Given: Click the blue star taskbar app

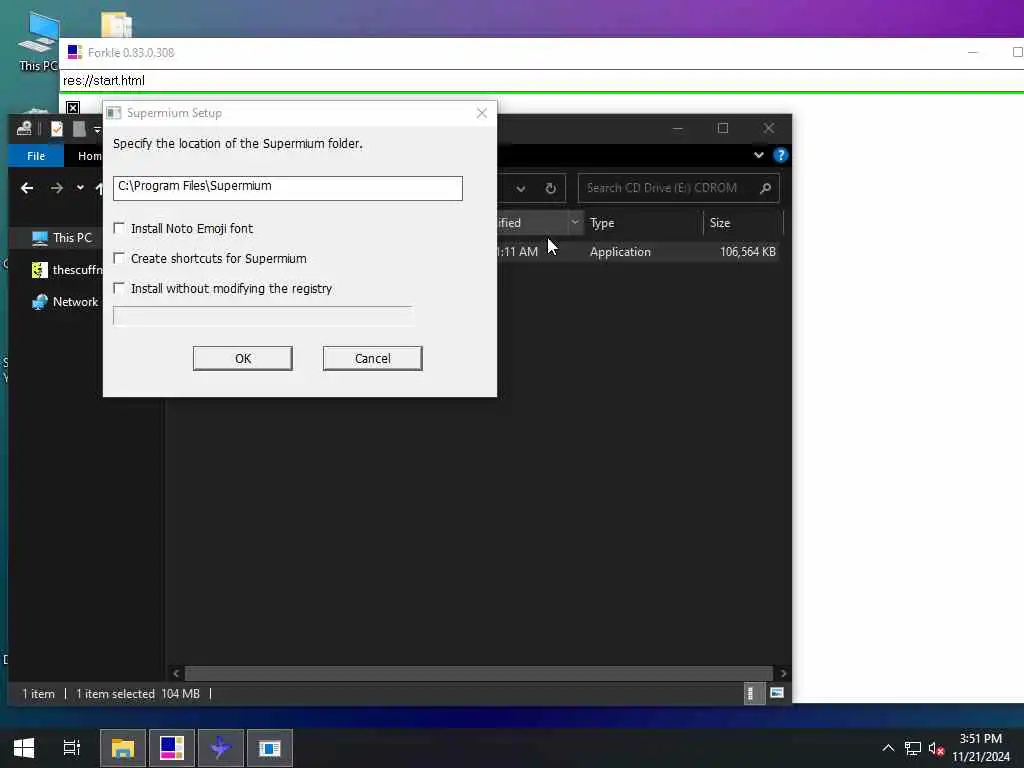Looking at the screenshot, I should coord(221,748).
